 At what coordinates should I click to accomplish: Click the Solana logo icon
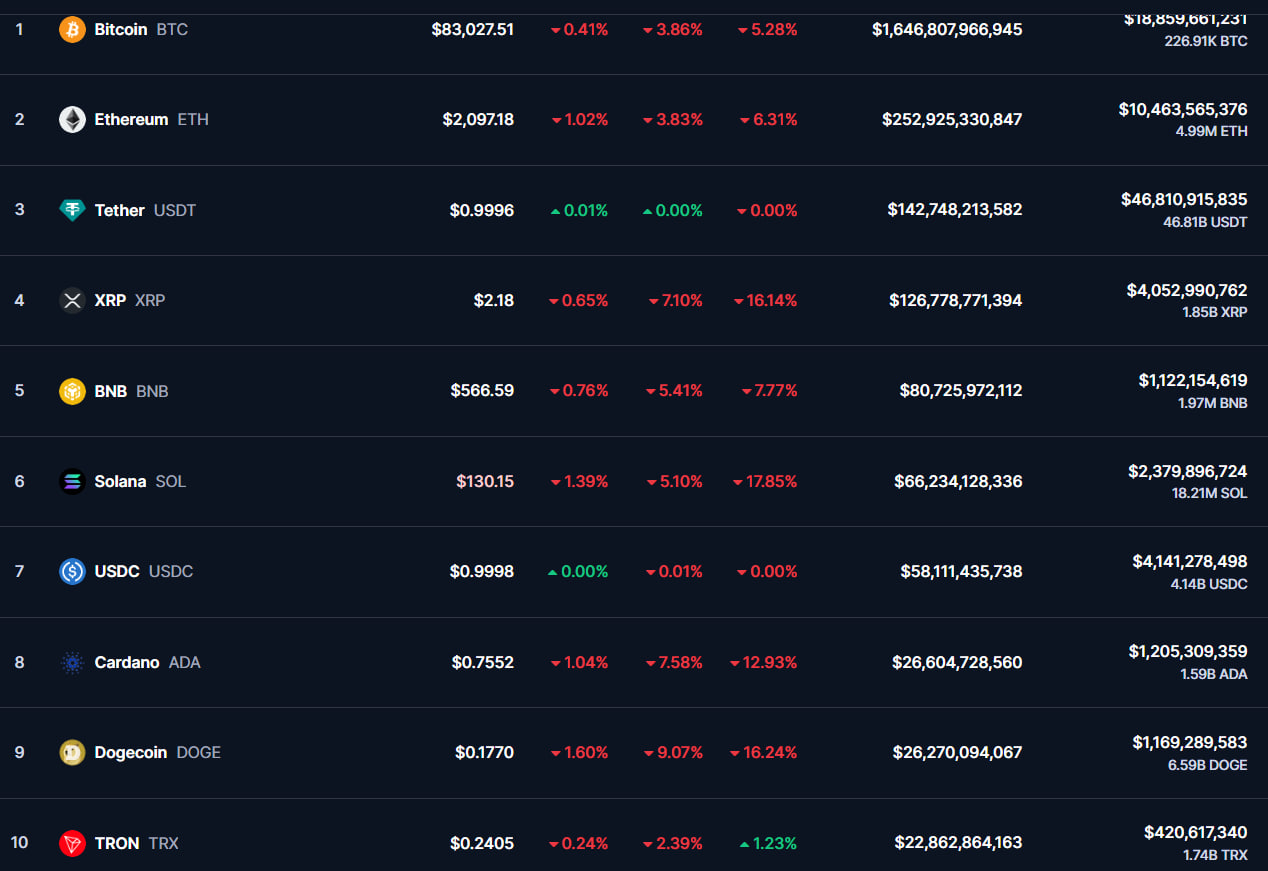click(x=72, y=481)
